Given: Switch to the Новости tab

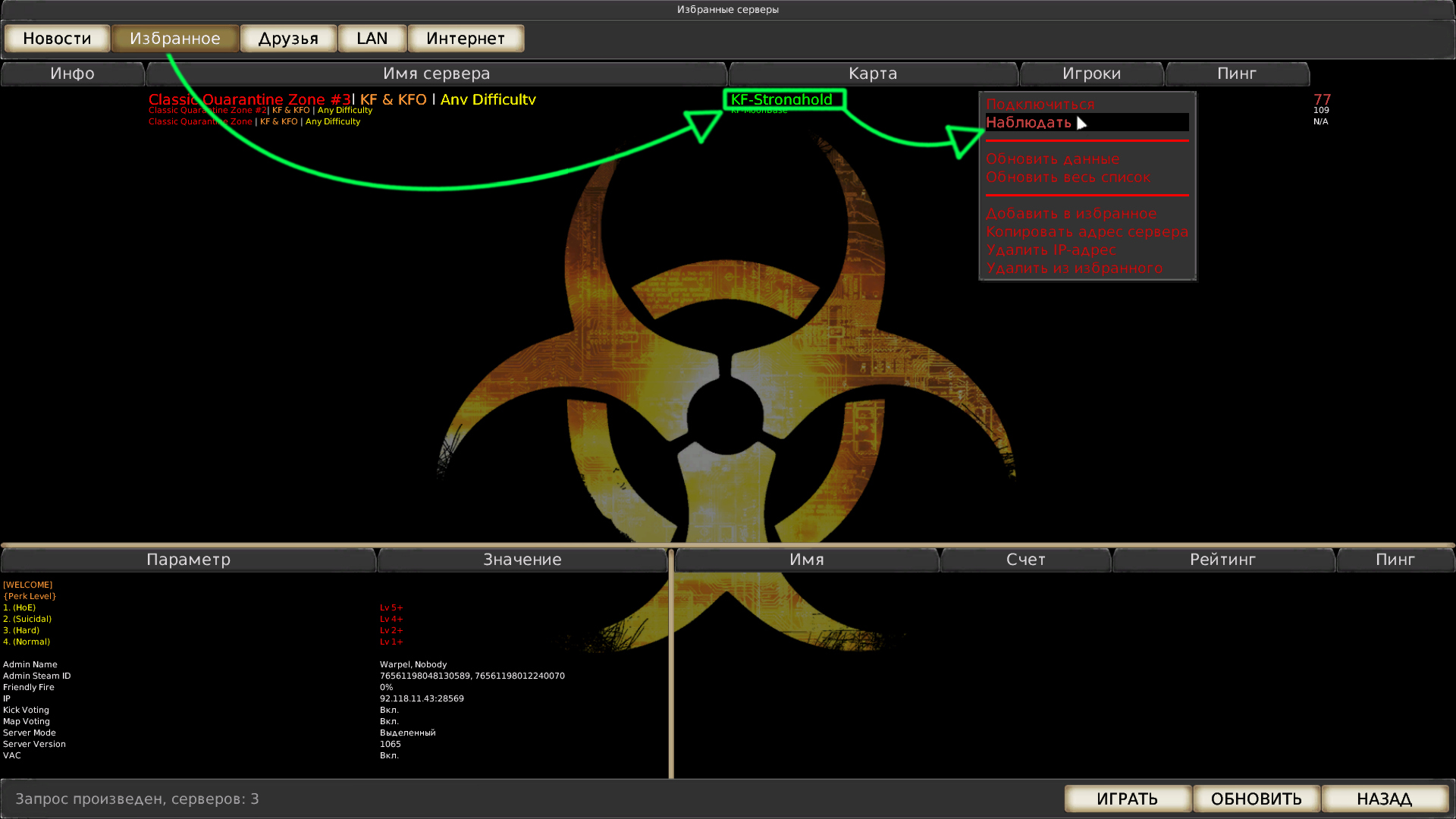Looking at the screenshot, I should point(57,39).
